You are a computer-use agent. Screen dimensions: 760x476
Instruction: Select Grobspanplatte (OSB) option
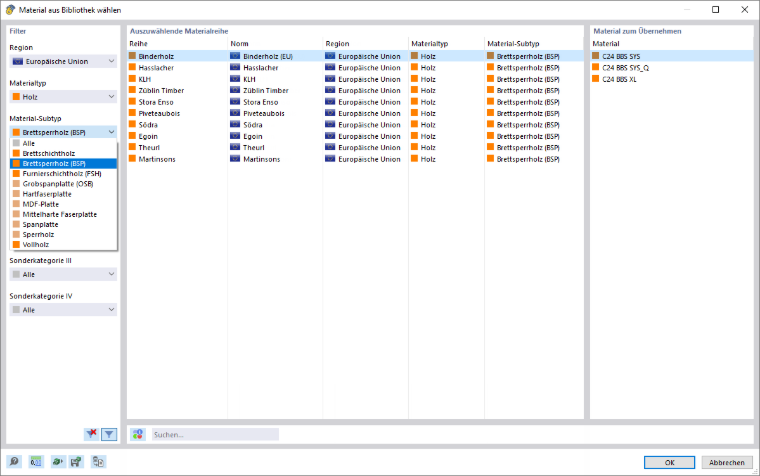63,184
